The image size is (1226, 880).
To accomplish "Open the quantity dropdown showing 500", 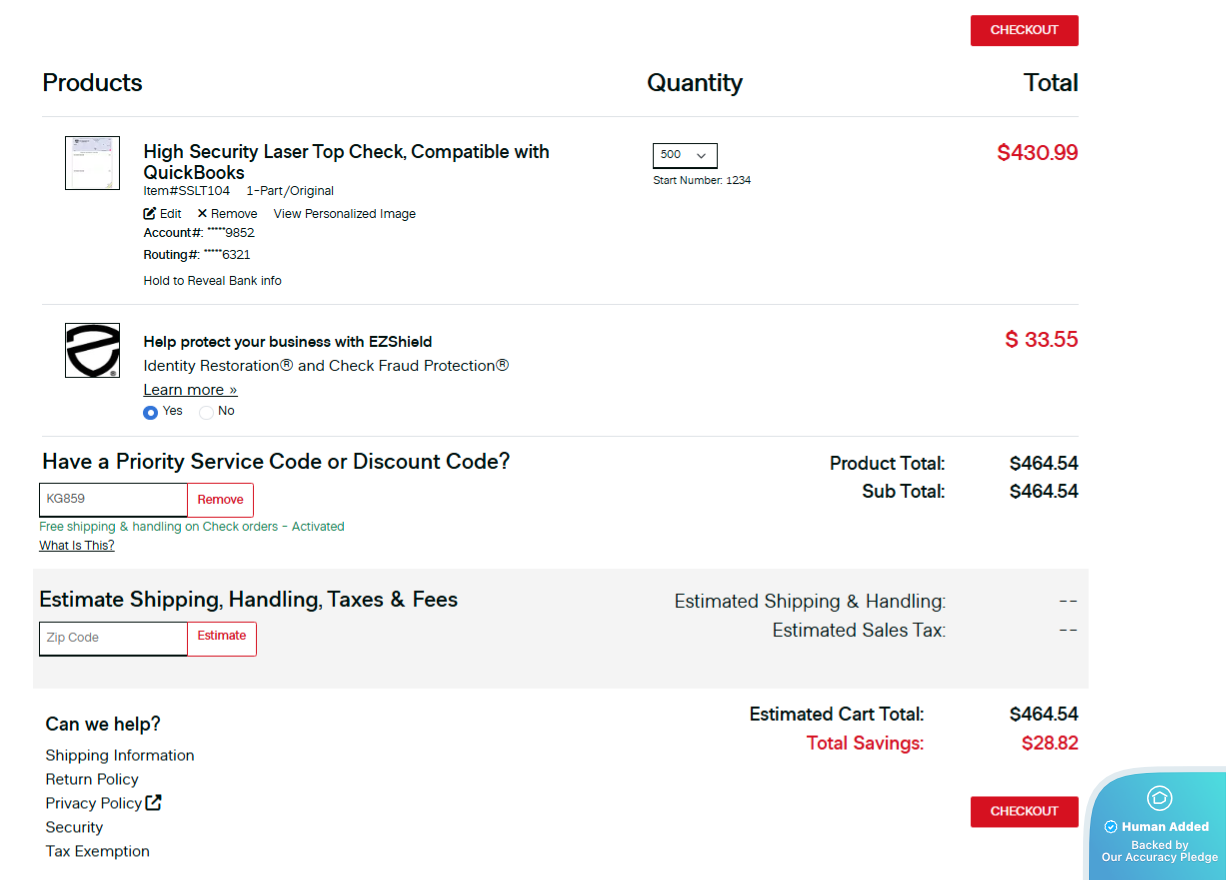I will (684, 155).
